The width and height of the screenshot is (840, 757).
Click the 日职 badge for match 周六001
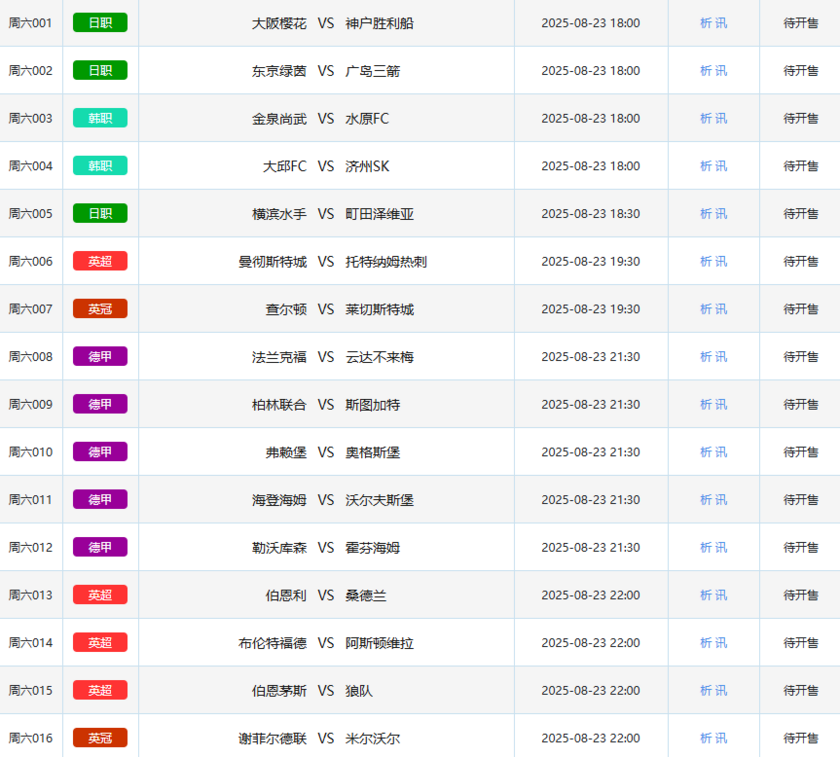click(x=100, y=23)
